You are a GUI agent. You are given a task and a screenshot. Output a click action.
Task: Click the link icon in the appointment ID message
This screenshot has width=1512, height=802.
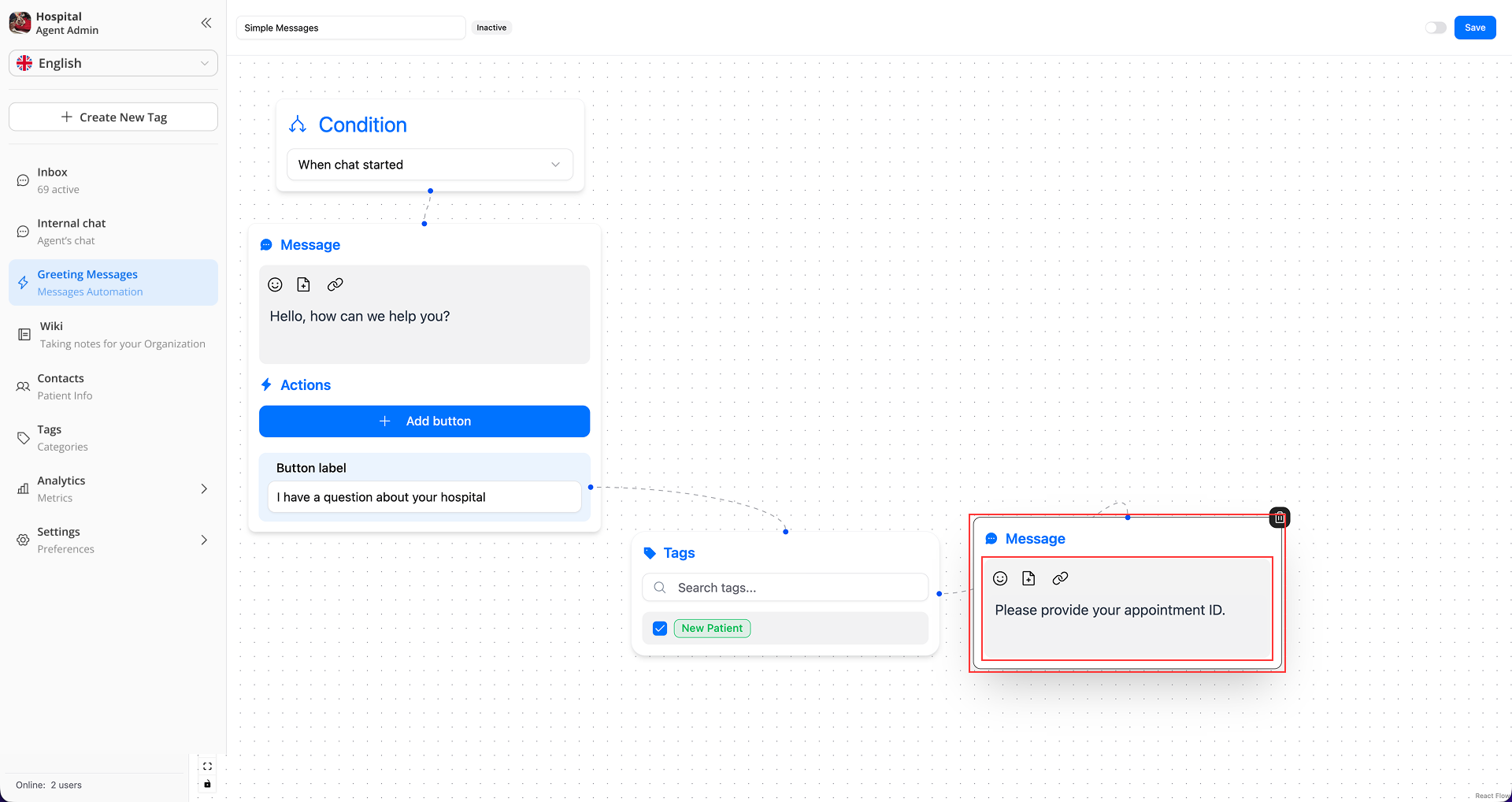1060,578
